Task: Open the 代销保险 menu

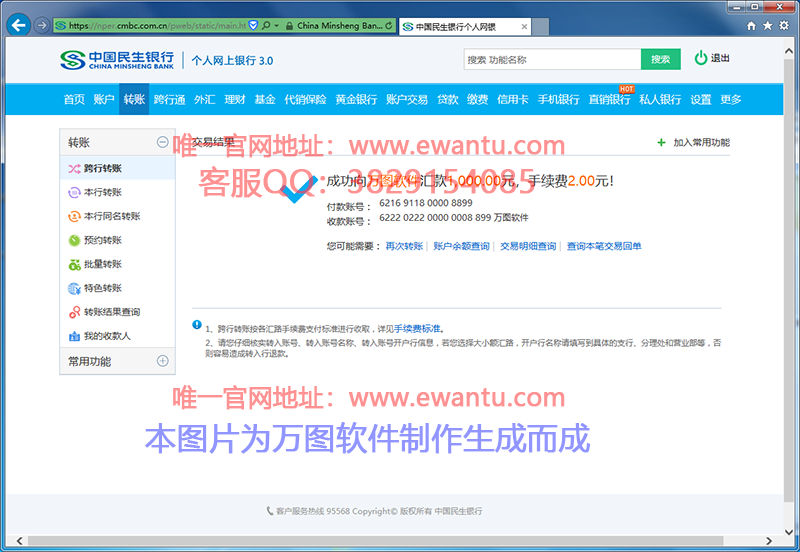Action: click(x=305, y=99)
